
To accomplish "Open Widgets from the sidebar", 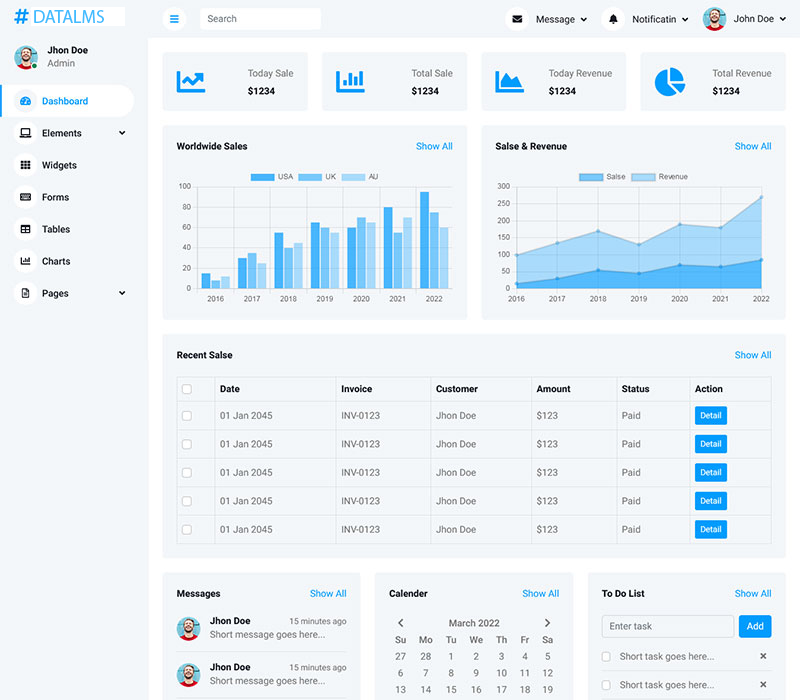I will 59,165.
